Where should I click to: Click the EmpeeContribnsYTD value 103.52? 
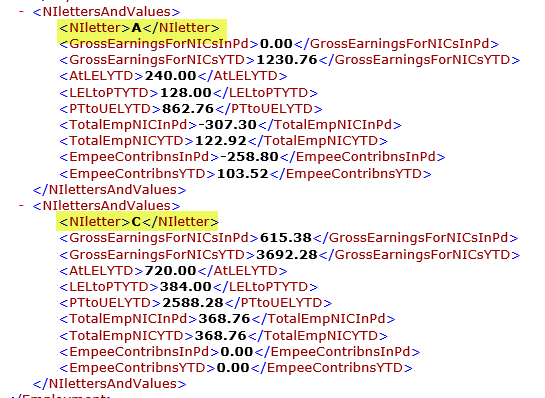(243, 173)
